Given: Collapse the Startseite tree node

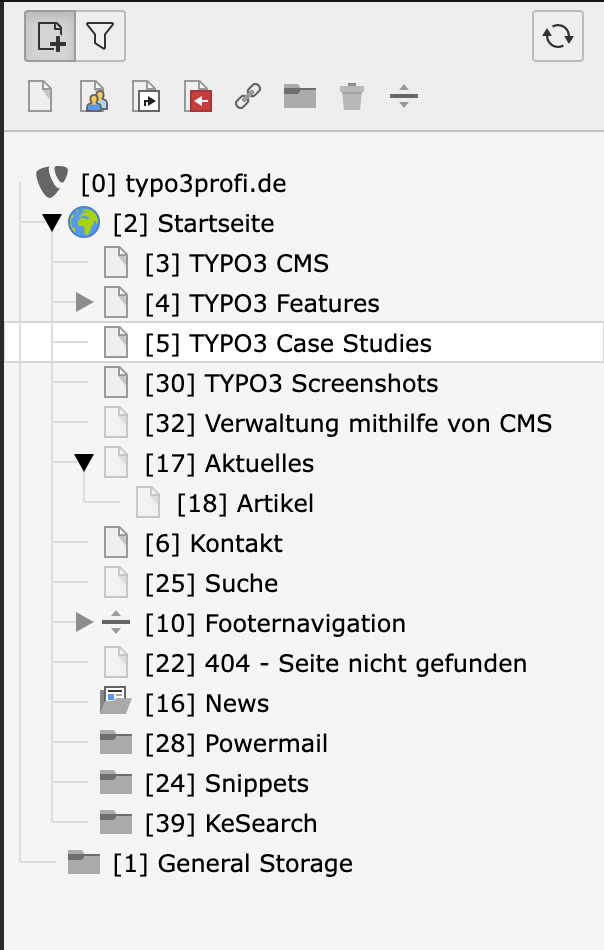Looking at the screenshot, I should coord(52,223).
